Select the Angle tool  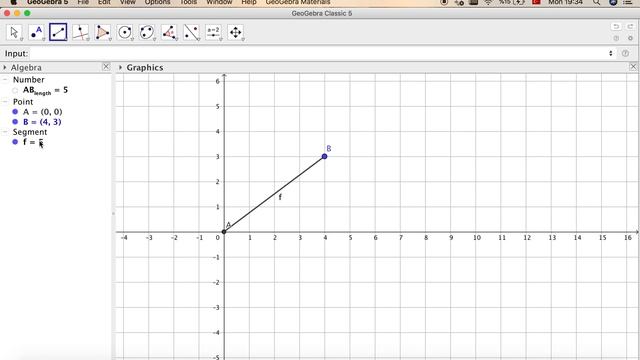click(x=169, y=32)
